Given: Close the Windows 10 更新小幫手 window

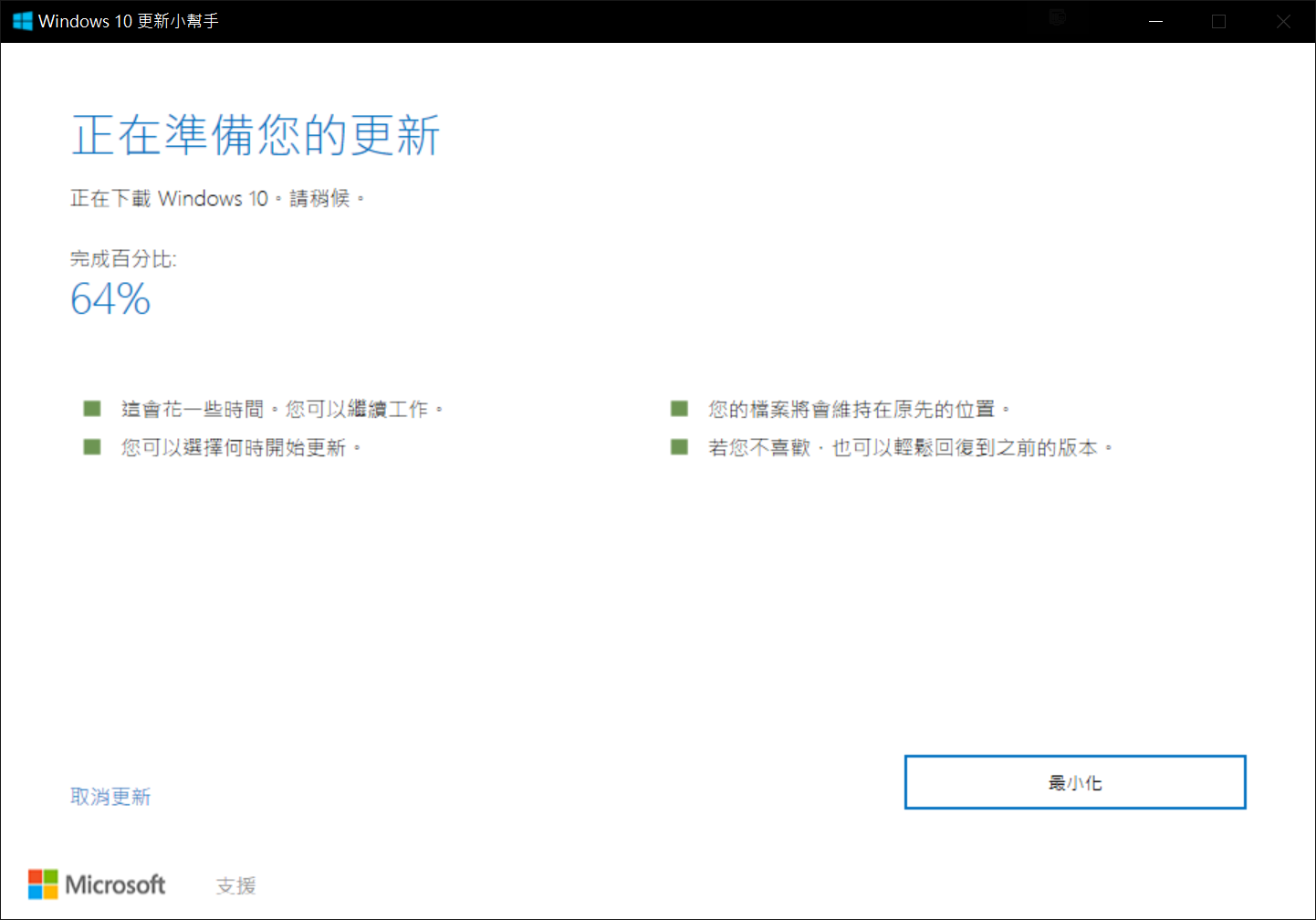Looking at the screenshot, I should (1283, 21).
